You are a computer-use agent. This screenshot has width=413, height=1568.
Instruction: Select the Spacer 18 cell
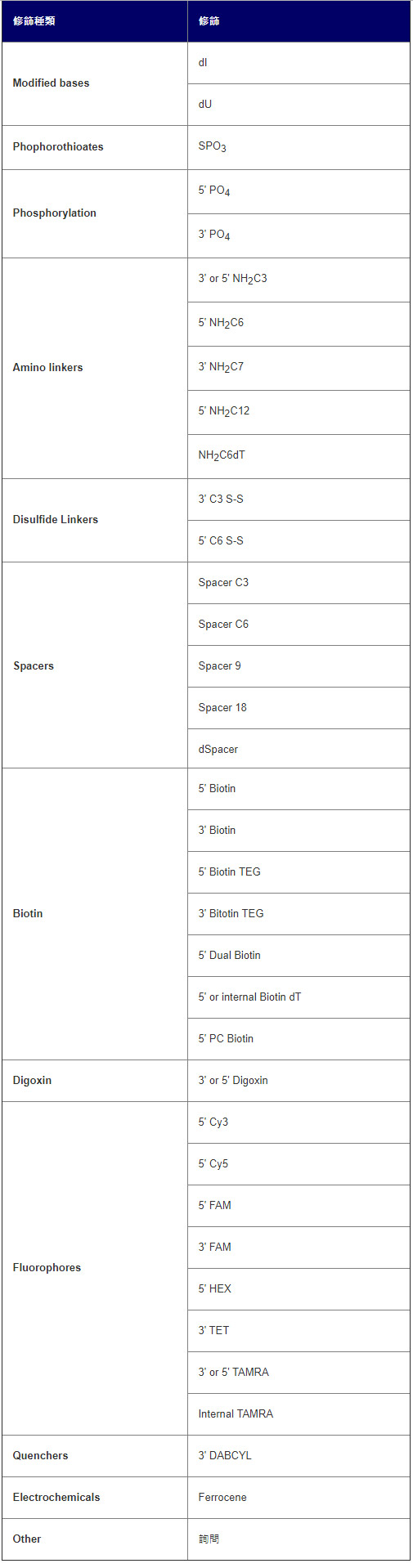point(299,708)
